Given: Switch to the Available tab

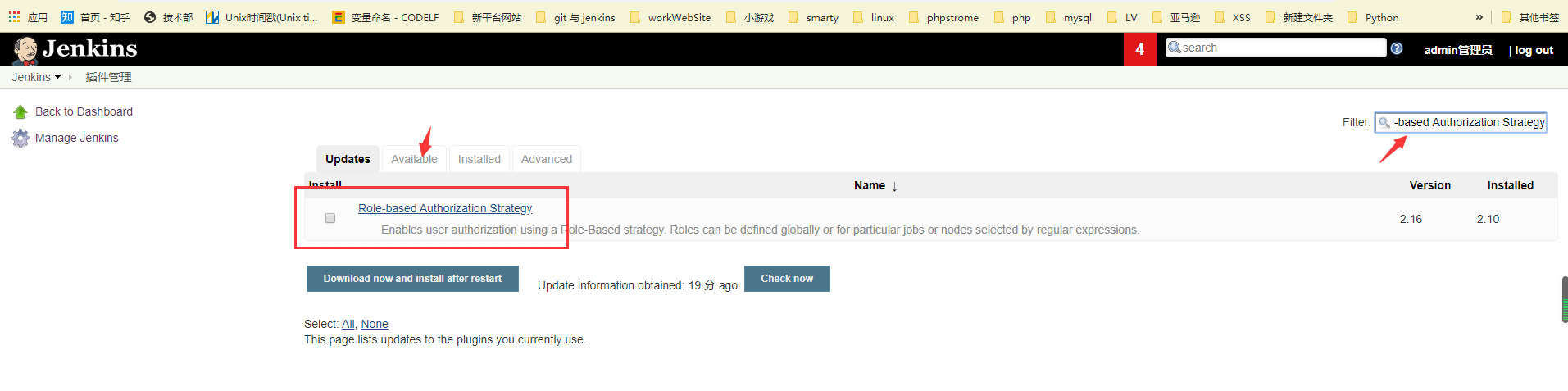Looking at the screenshot, I should point(414,159).
